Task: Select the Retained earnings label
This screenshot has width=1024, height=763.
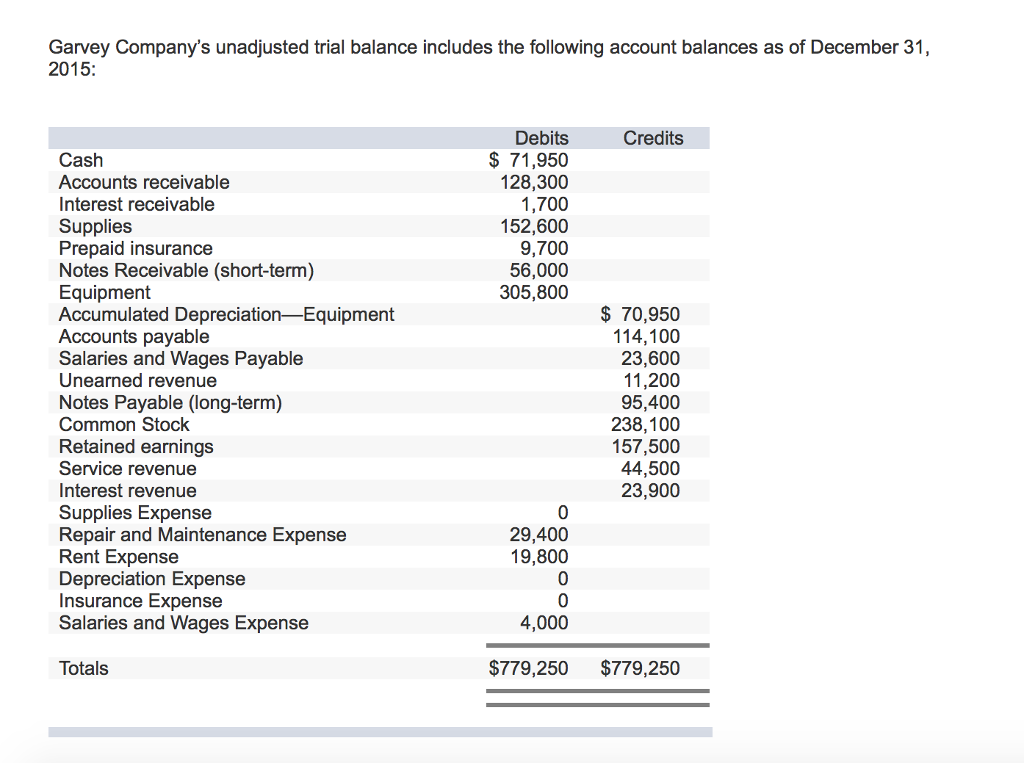Action: tap(136, 447)
